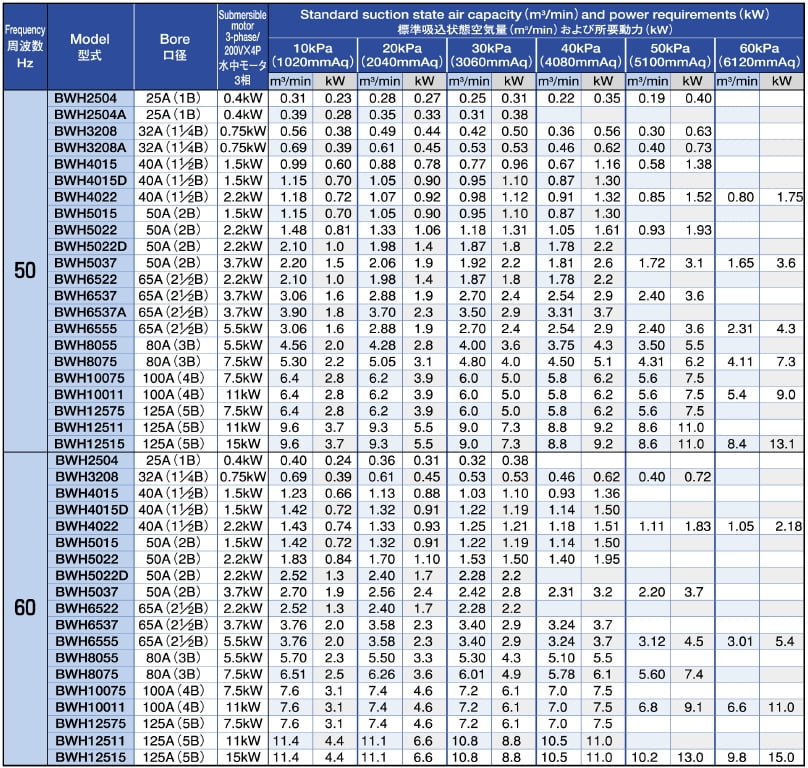Click the "Bore 口径" column header
This screenshot has height=768, width=808.
pyautogui.click(x=175, y=47)
